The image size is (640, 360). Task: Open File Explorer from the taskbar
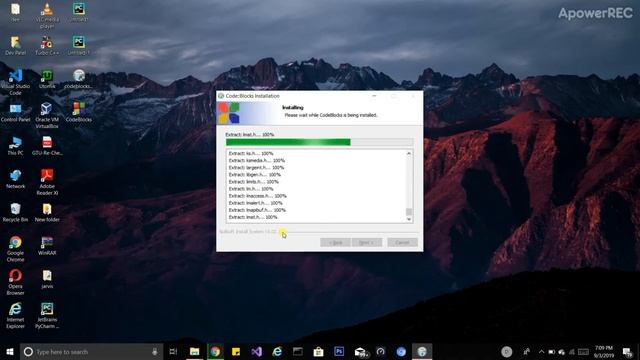(194, 351)
